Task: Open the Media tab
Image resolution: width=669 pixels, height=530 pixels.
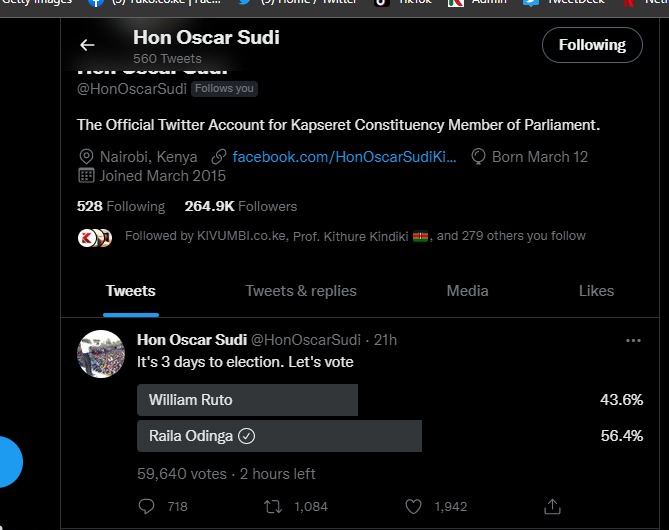Action: (467, 291)
